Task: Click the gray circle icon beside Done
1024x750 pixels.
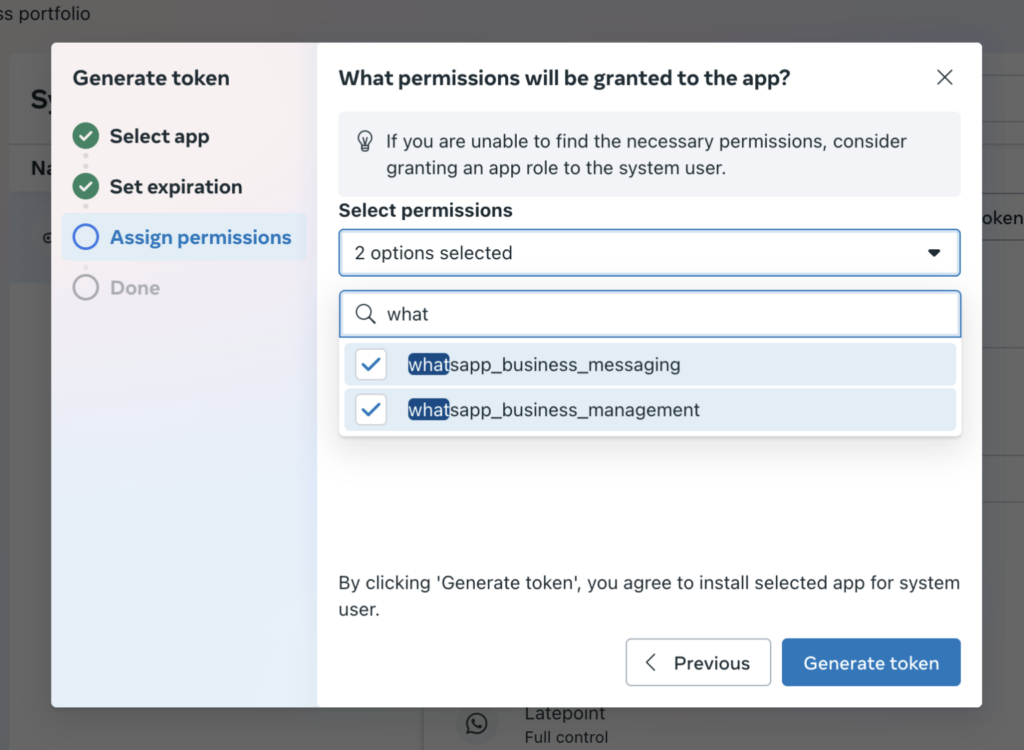Action: [85, 287]
